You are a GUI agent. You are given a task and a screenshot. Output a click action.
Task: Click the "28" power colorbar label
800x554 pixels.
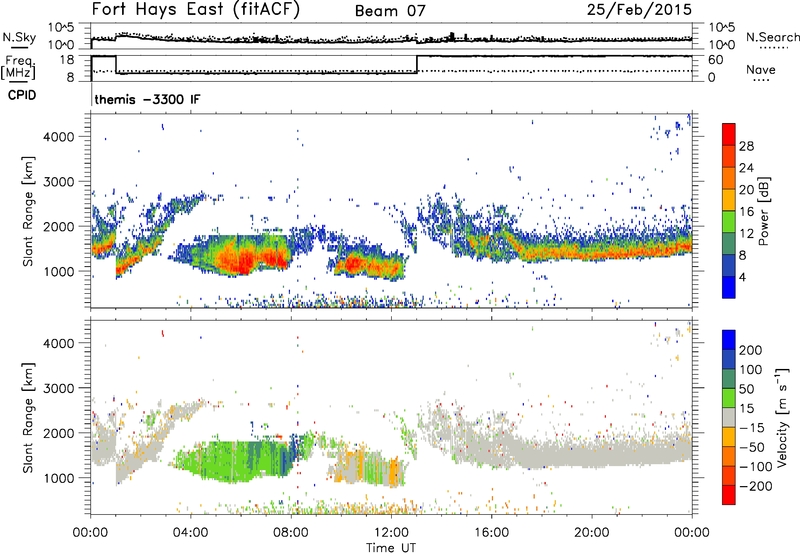coord(746,146)
